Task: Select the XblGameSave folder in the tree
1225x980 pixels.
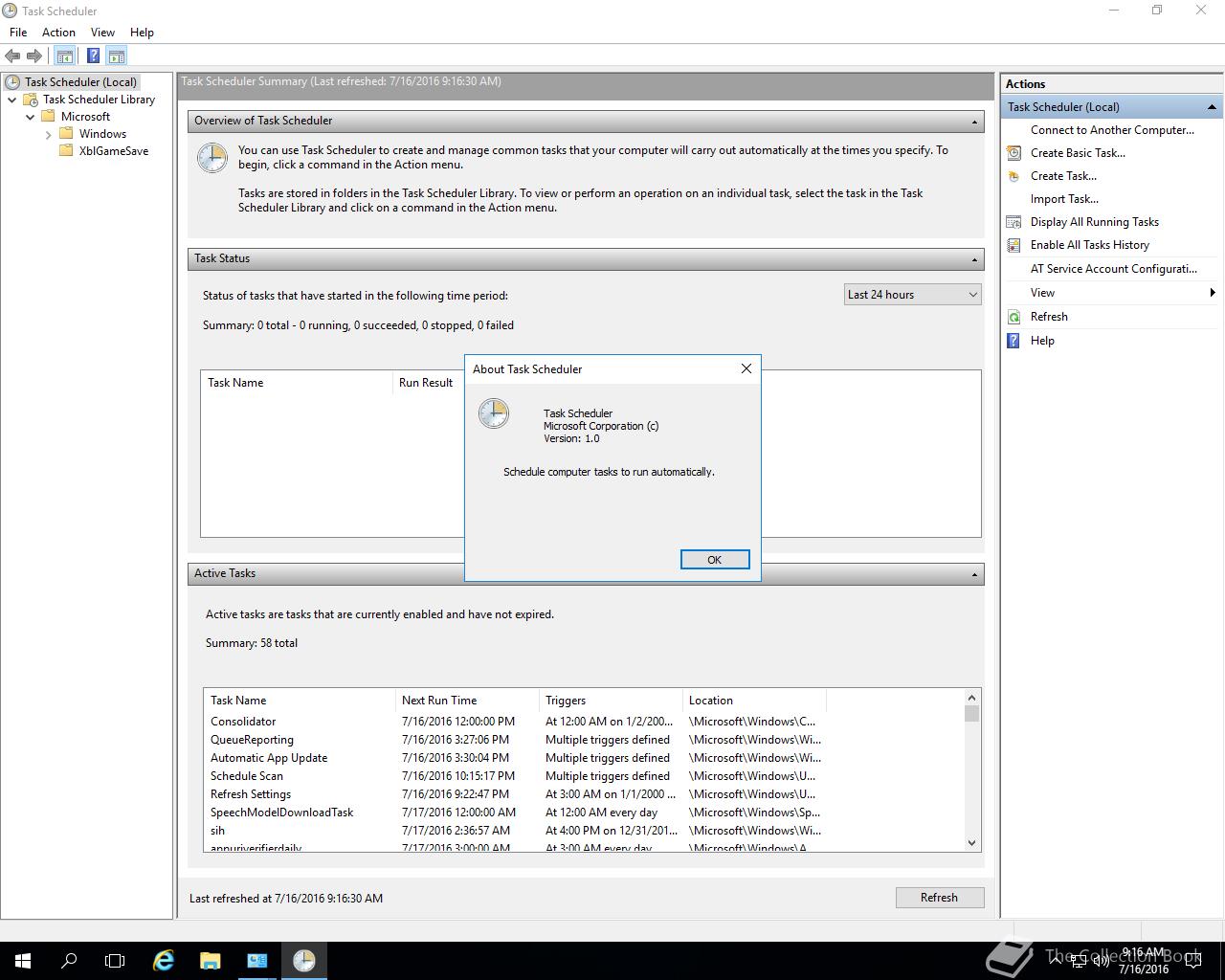Action: 113,151
